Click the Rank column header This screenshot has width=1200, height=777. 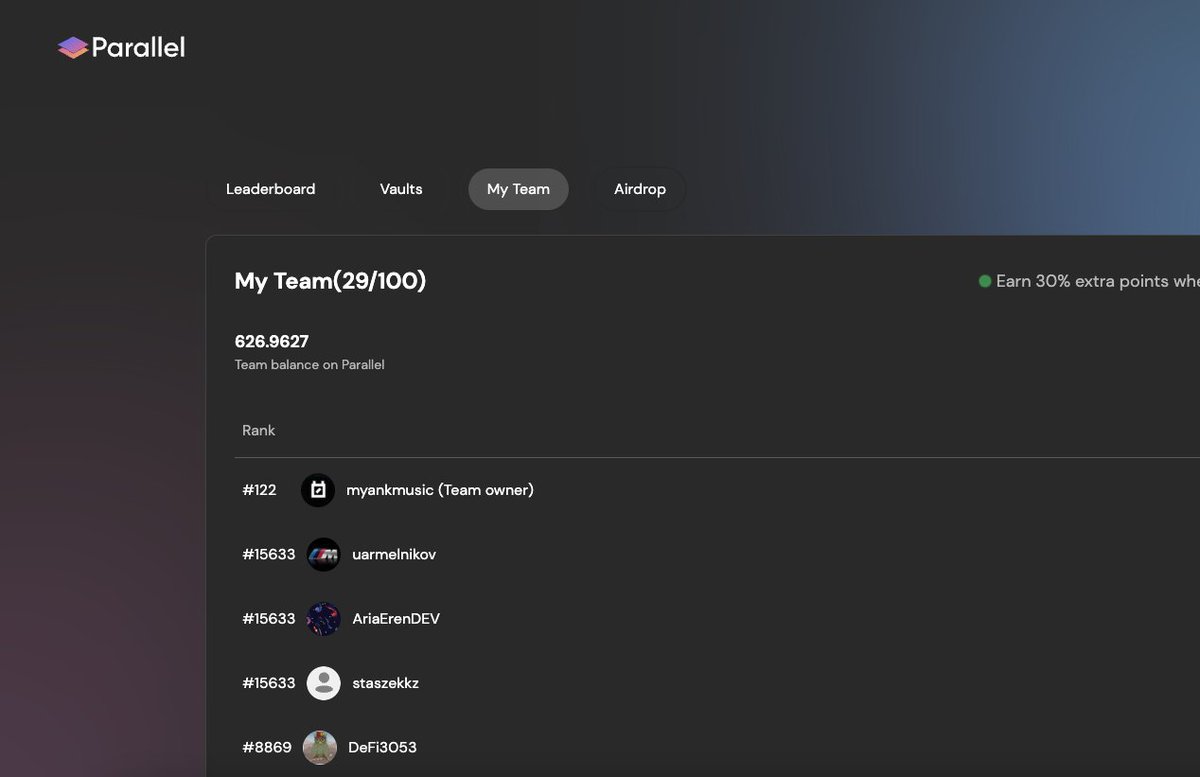pyautogui.click(x=259, y=430)
